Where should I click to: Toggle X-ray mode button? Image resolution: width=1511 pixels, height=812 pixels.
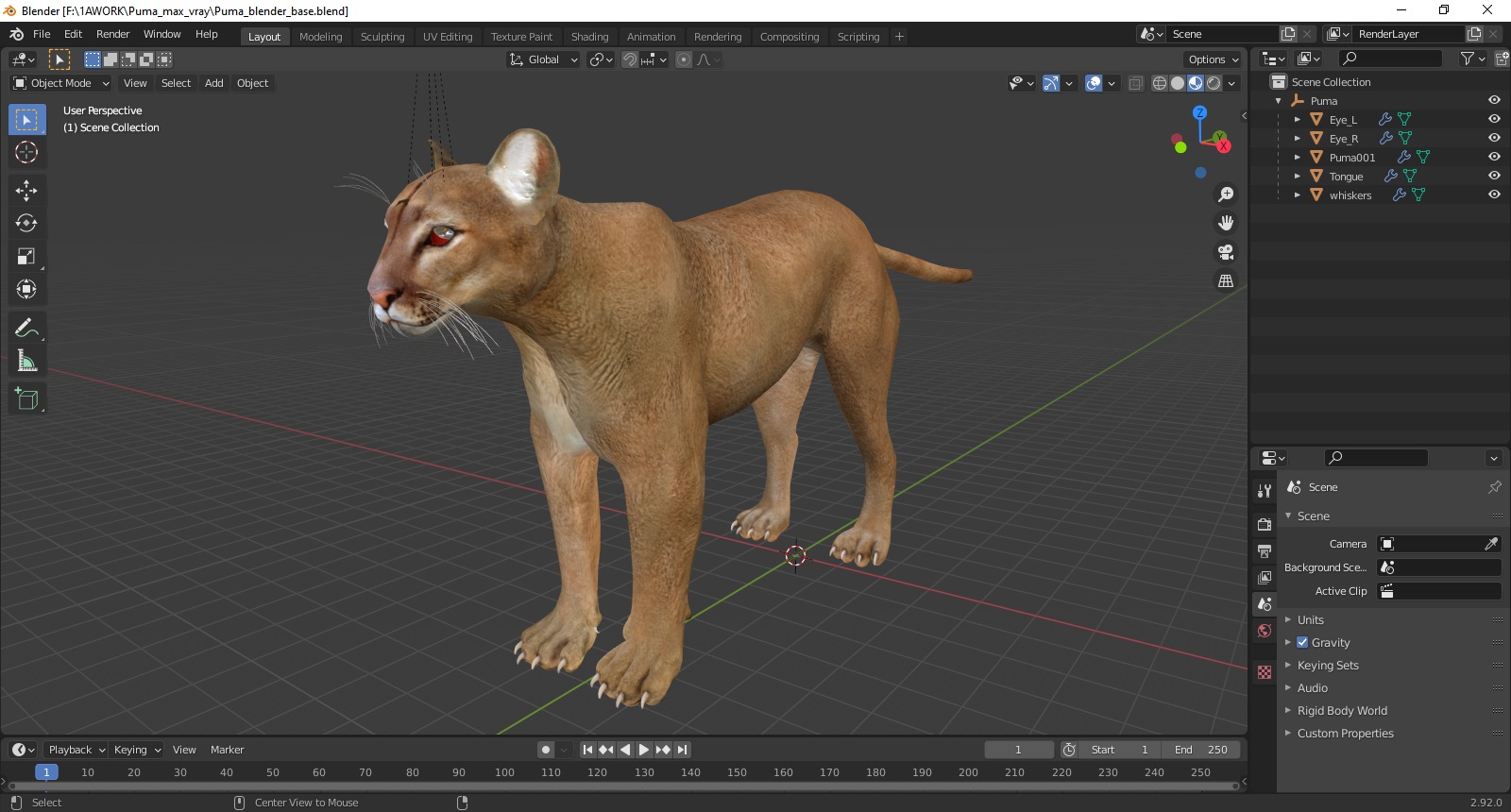pos(1135,83)
